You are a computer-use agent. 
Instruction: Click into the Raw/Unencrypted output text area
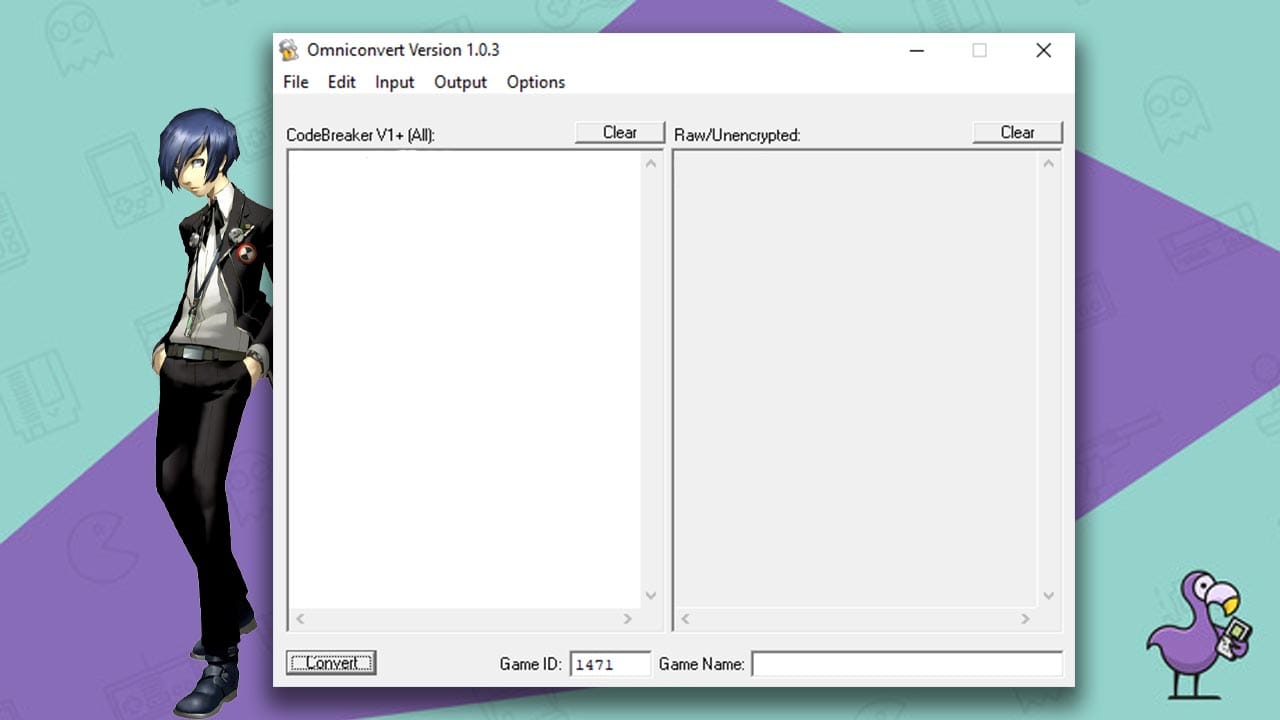tap(856, 380)
